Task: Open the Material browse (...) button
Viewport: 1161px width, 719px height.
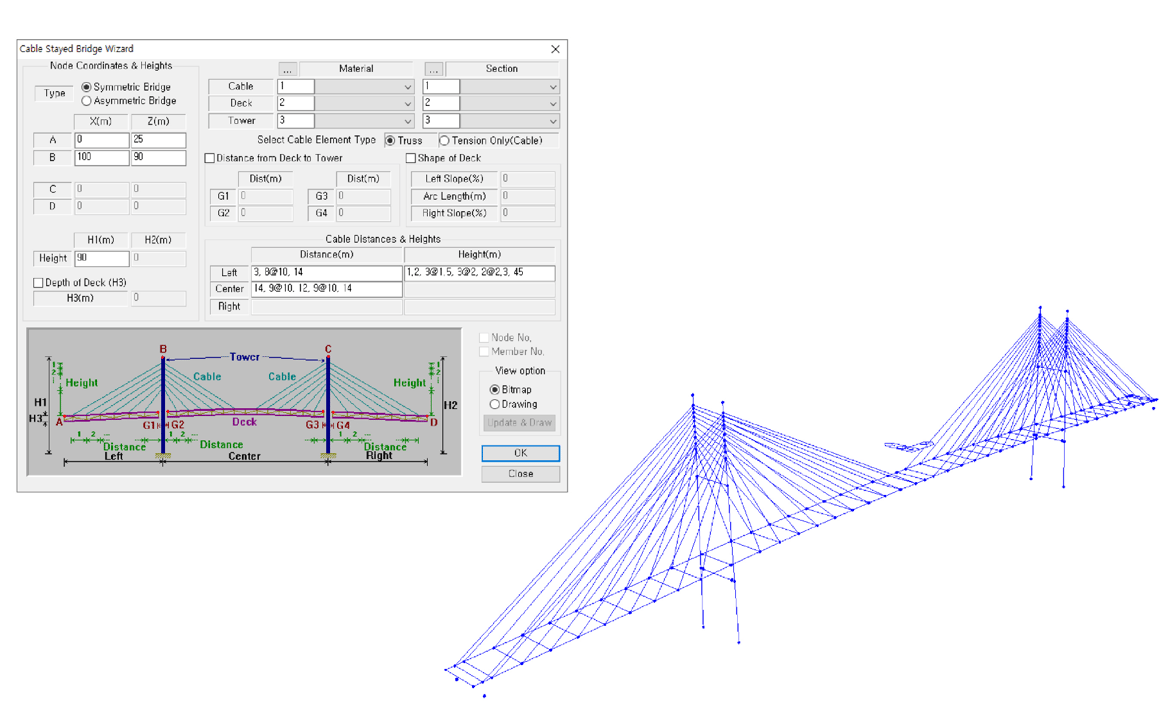Action: click(288, 69)
